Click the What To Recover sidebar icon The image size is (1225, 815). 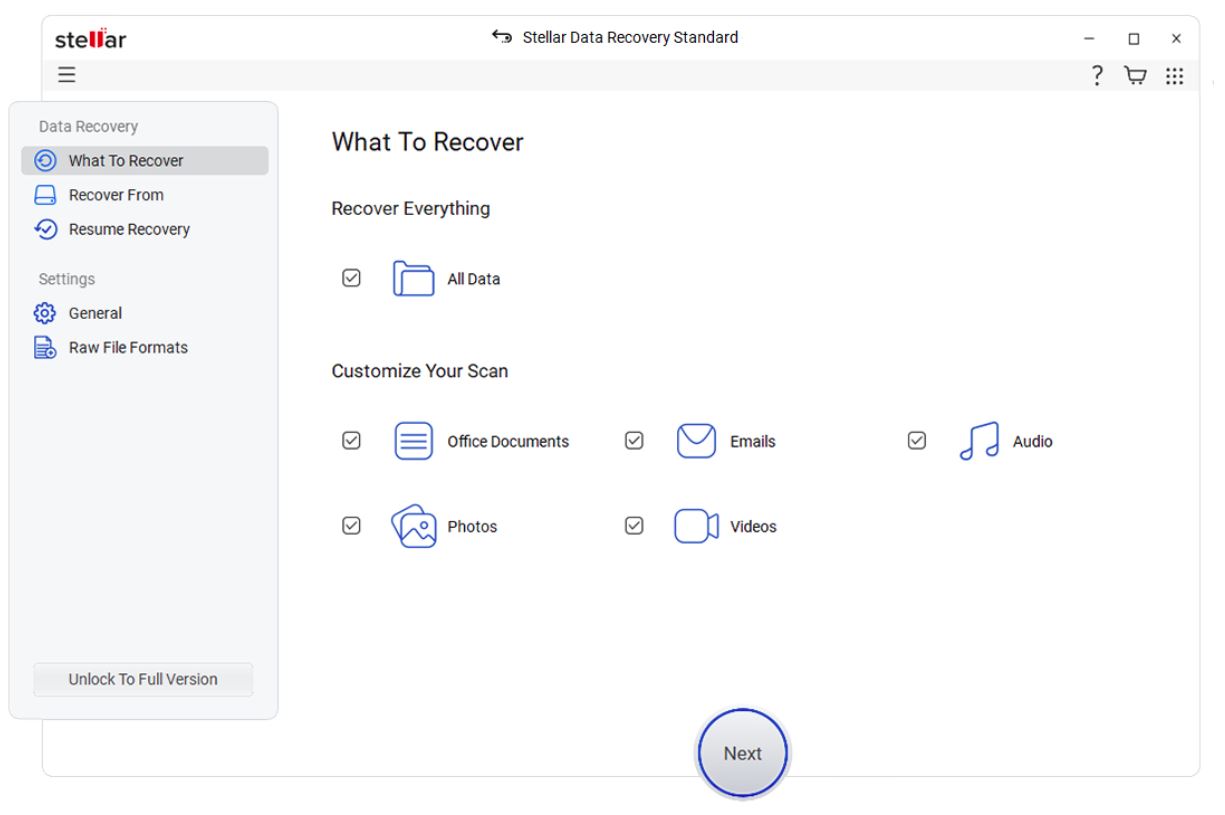45,161
